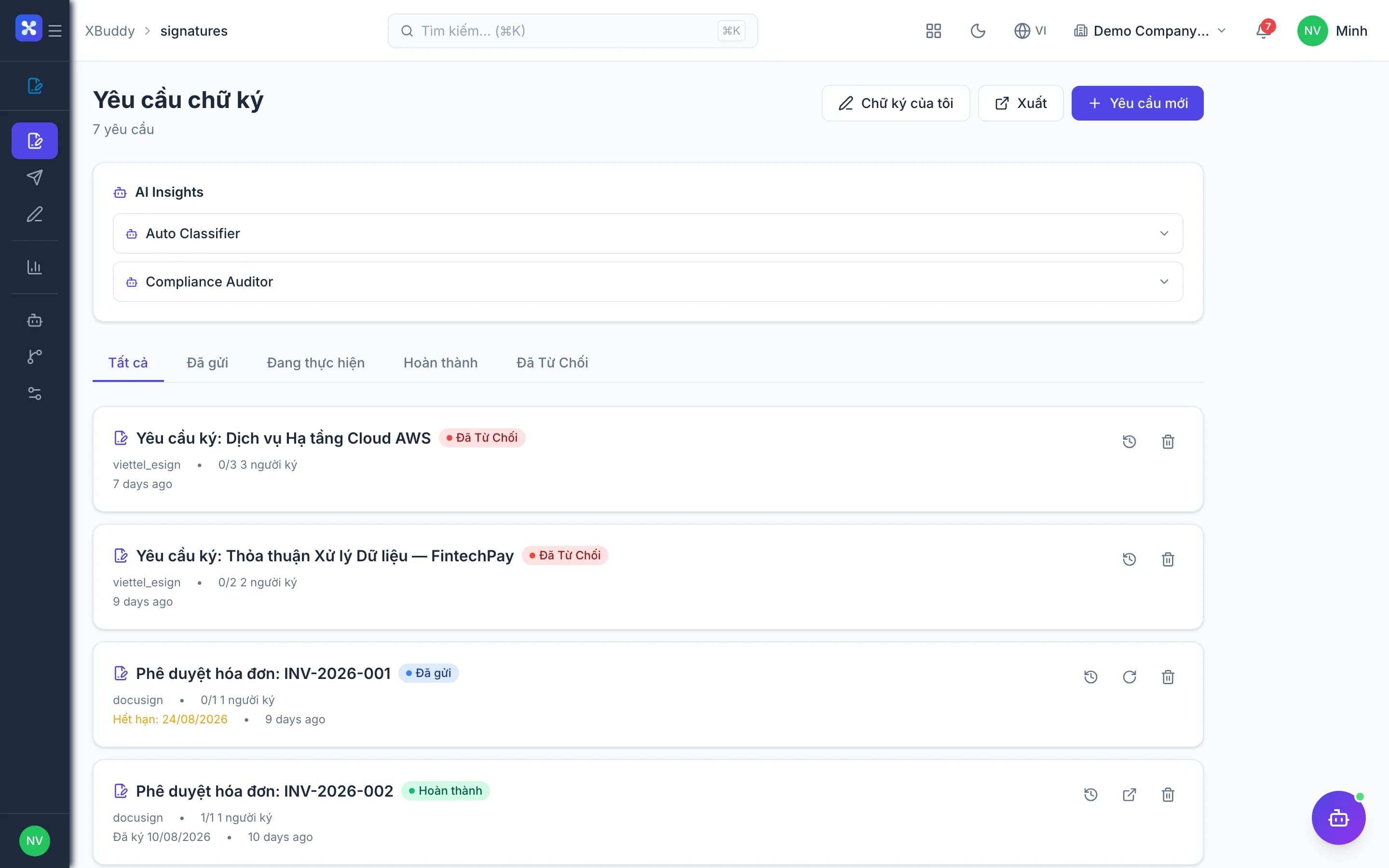The width and height of the screenshot is (1389, 868).
Task: Switch to the Hoàn thành tab
Action: coord(440,363)
